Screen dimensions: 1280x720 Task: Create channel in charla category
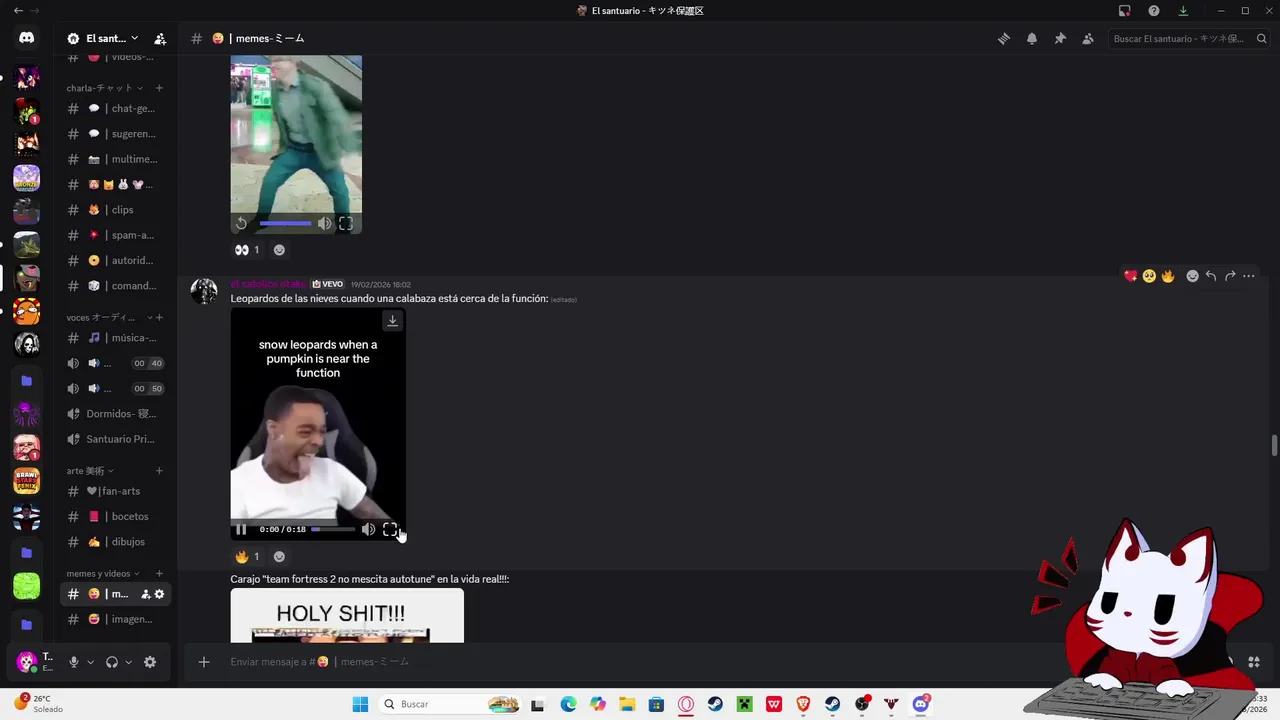click(x=159, y=88)
